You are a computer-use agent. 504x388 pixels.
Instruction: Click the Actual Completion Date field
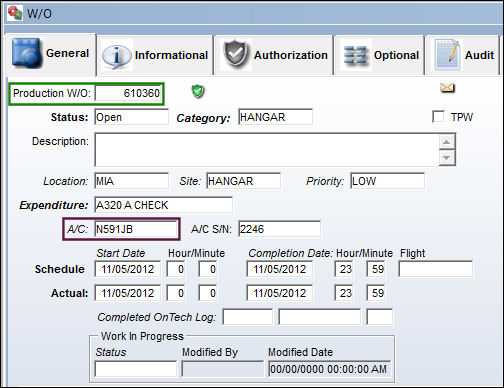280,293
